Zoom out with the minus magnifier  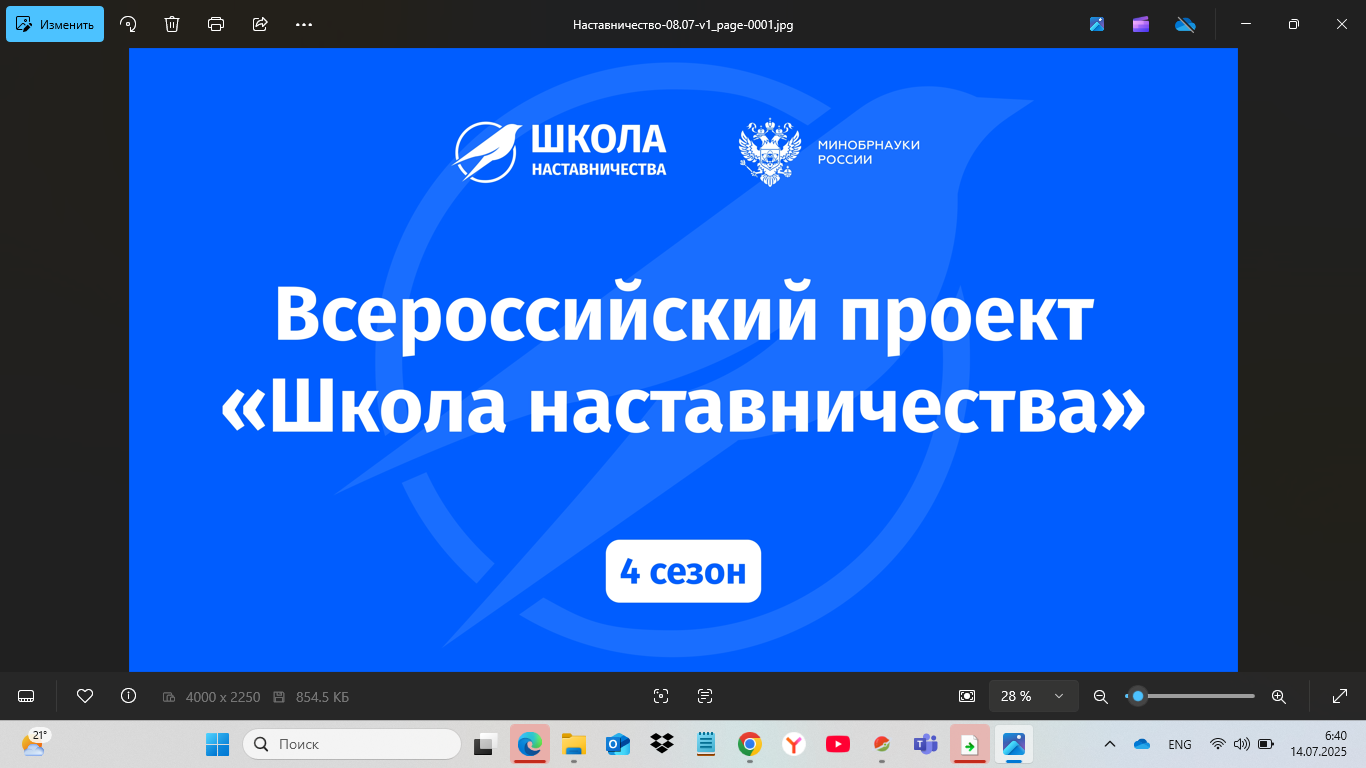(x=1101, y=696)
